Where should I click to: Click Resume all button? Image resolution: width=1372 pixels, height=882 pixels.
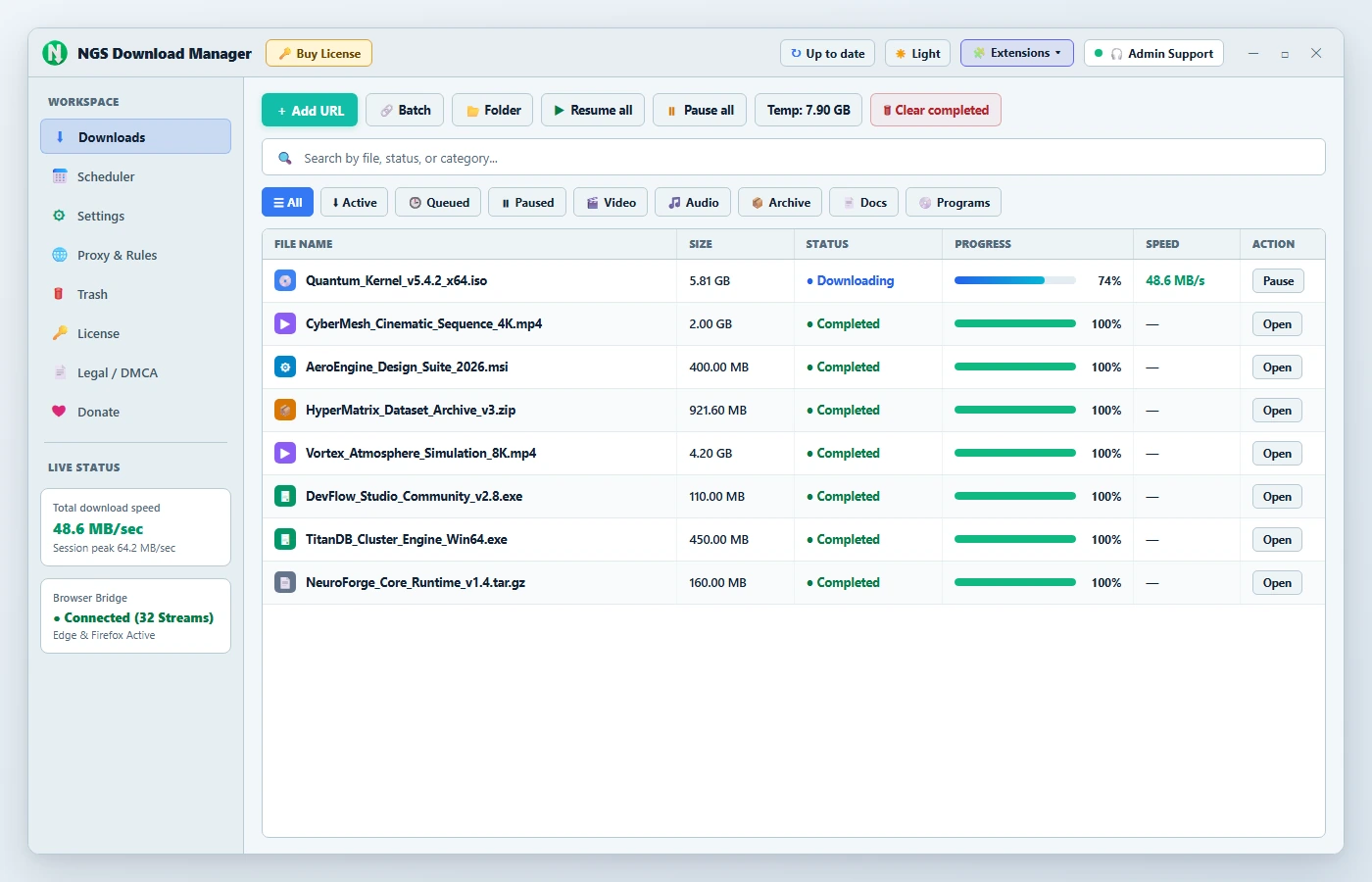coord(593,110)
